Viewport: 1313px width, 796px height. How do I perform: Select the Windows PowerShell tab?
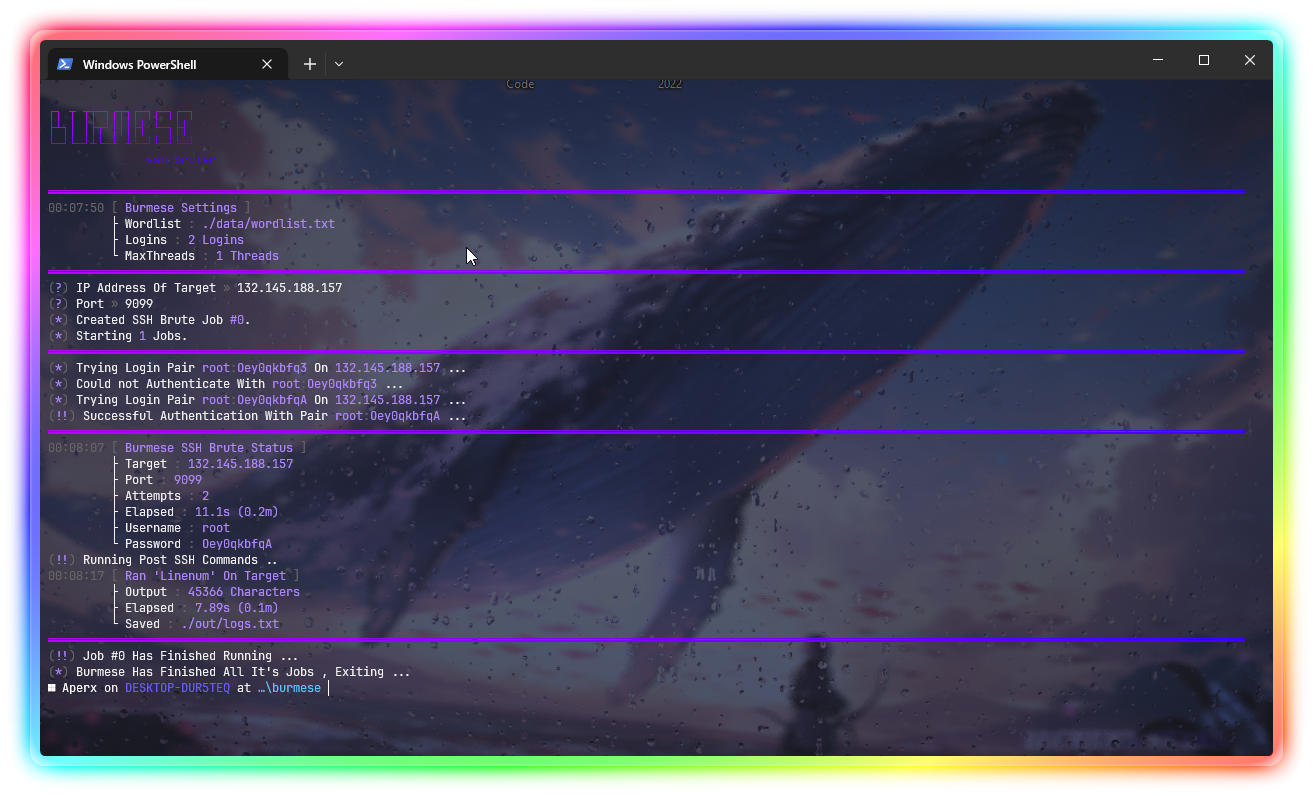(168, 64)
